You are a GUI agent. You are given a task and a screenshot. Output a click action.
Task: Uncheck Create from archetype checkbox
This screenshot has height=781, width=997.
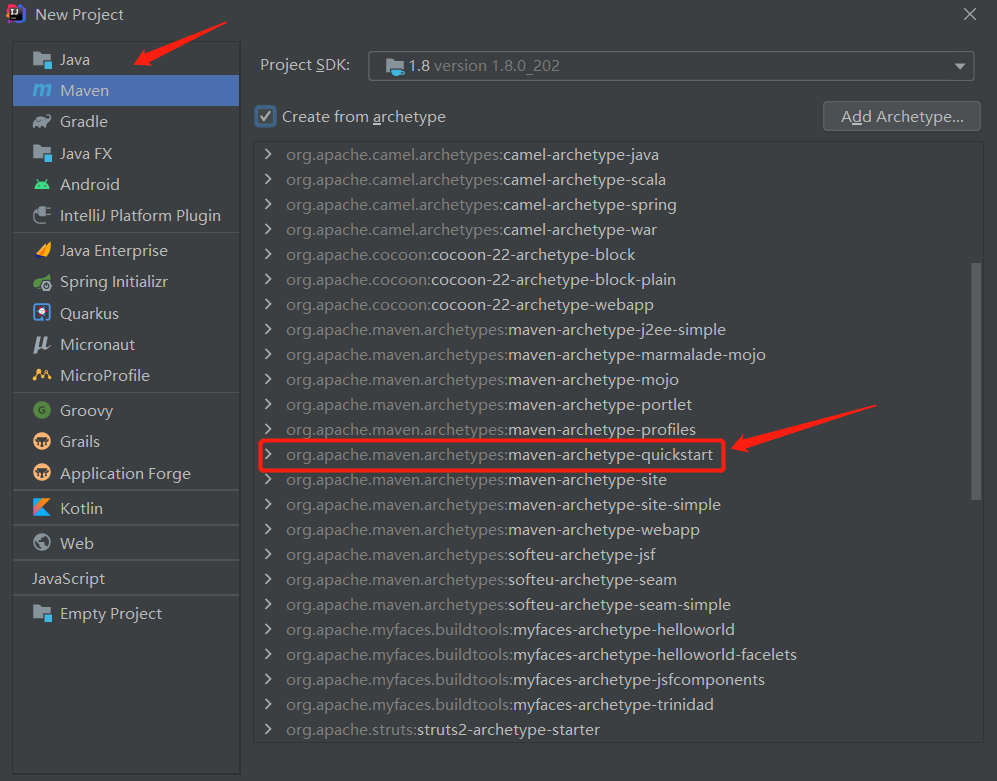[265, 116]
